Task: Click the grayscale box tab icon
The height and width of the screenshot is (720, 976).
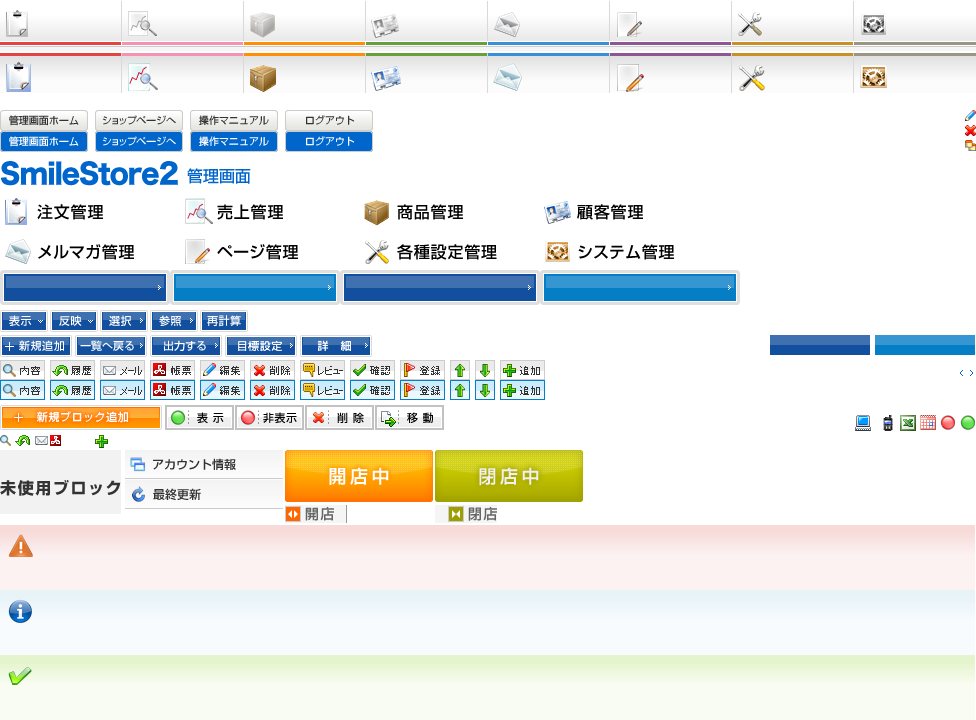Action: coord(262,25)
